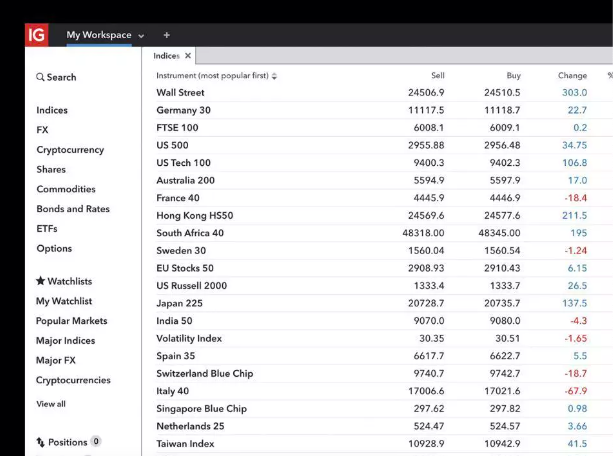
Task: Open Indices in the sidebar
Action: click(52, 110)
